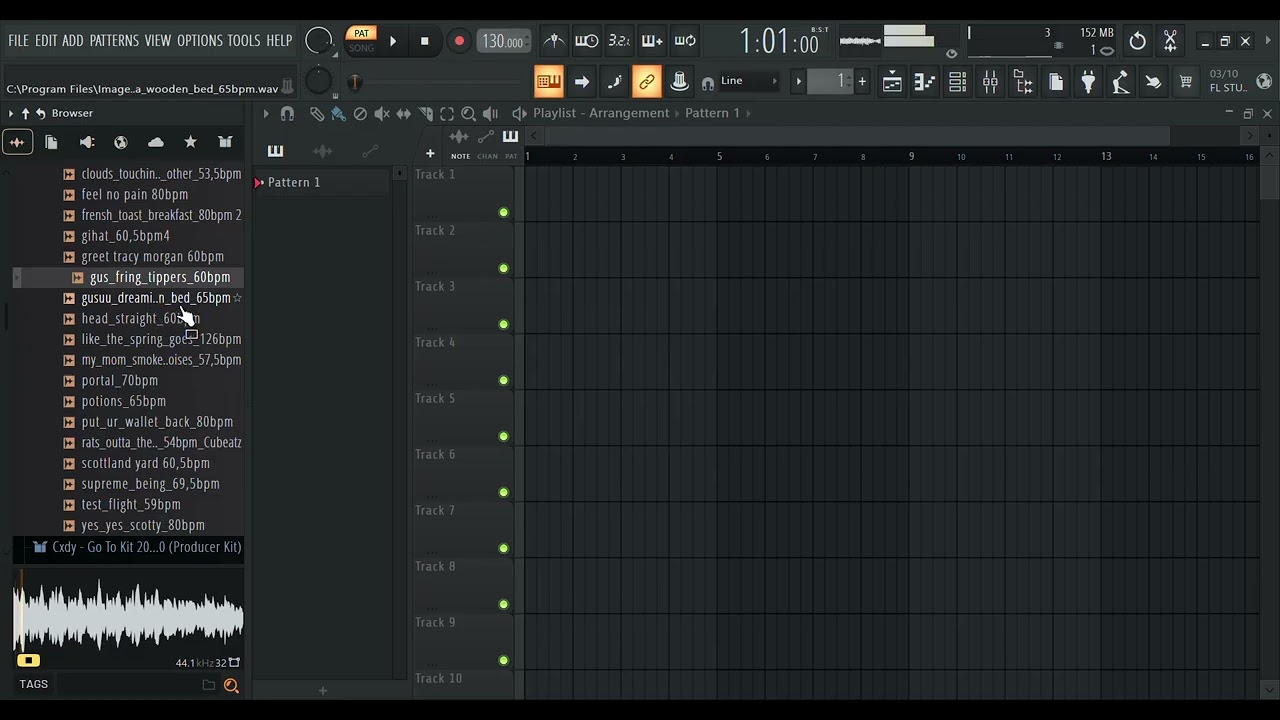Select sample portal_70bpm

point(119,380)
